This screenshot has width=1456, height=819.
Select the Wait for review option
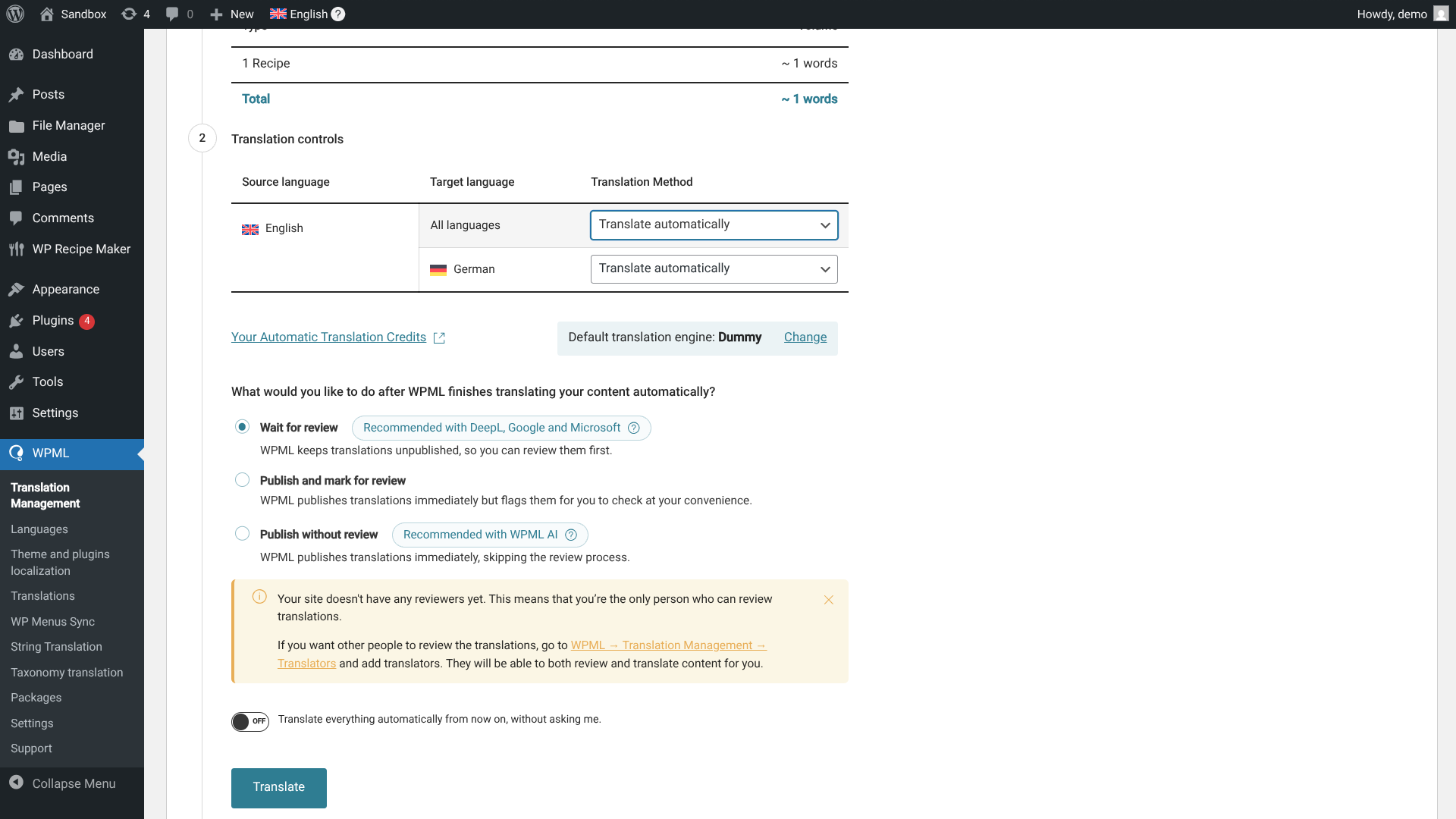(242, 427)
